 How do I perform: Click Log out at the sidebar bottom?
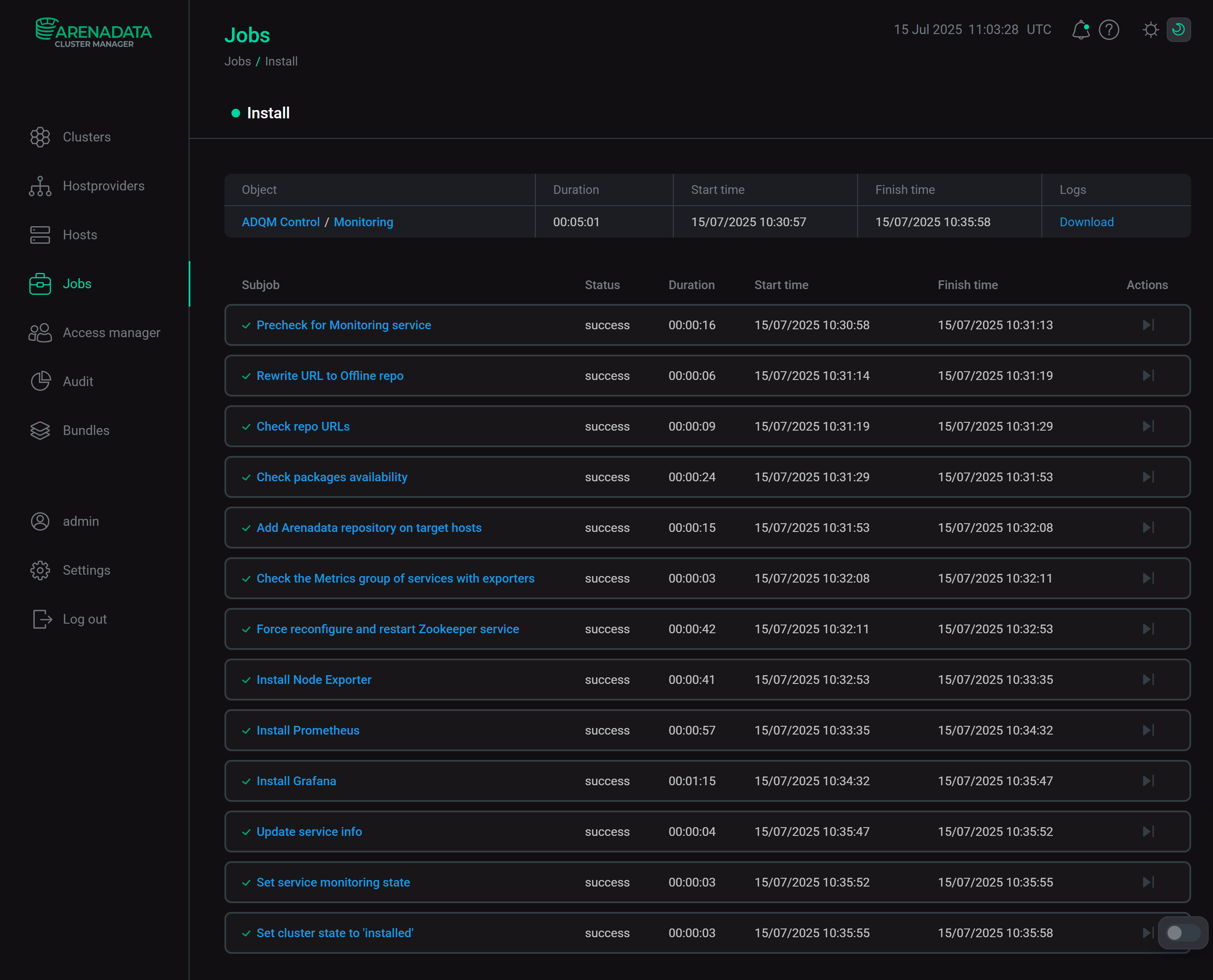pyautogui.click(x=84, y=619)
